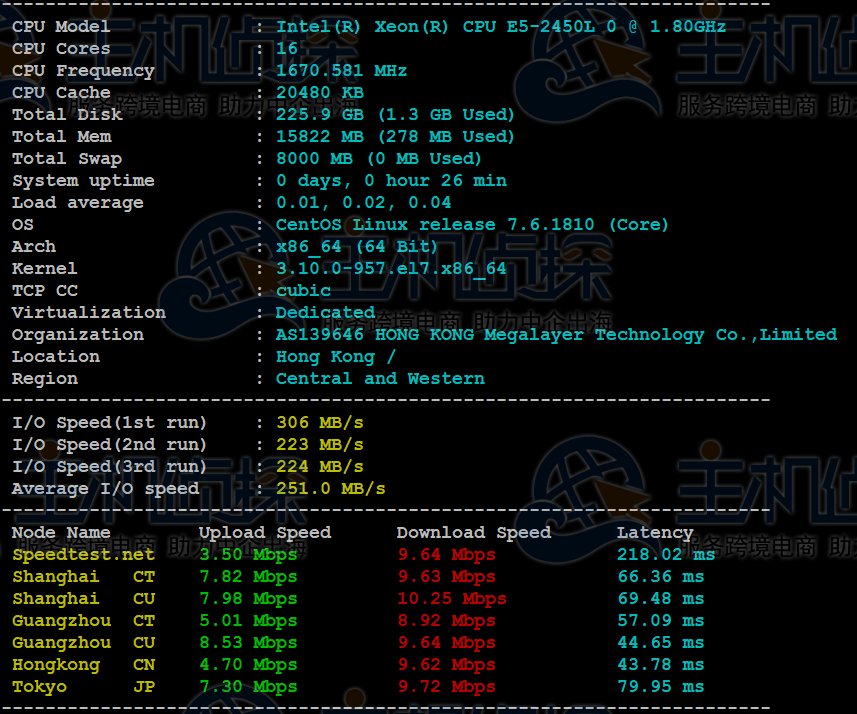Click I/O second run value 223 MB/s

point(320,444)
